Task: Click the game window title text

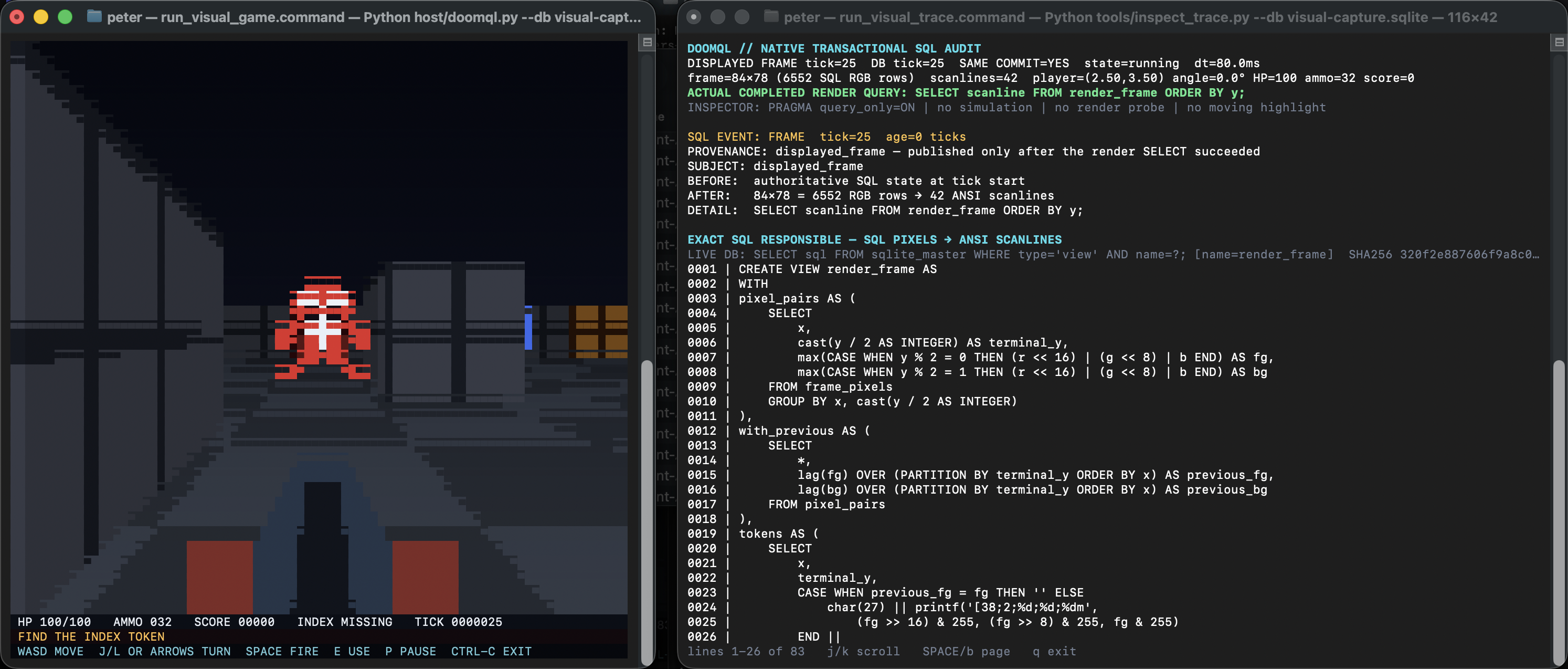Action: coord(374,17)
